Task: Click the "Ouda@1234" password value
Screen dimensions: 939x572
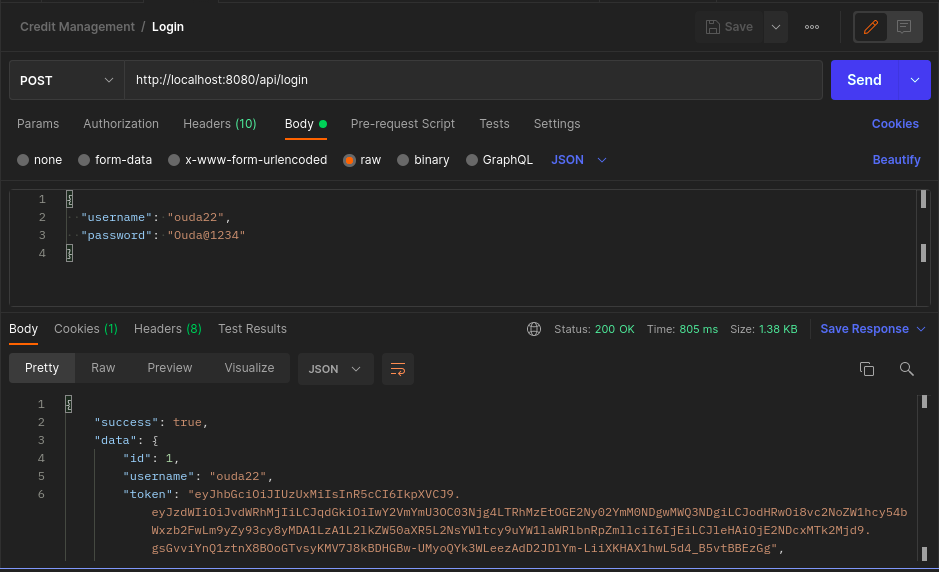Action: (206, 235)
